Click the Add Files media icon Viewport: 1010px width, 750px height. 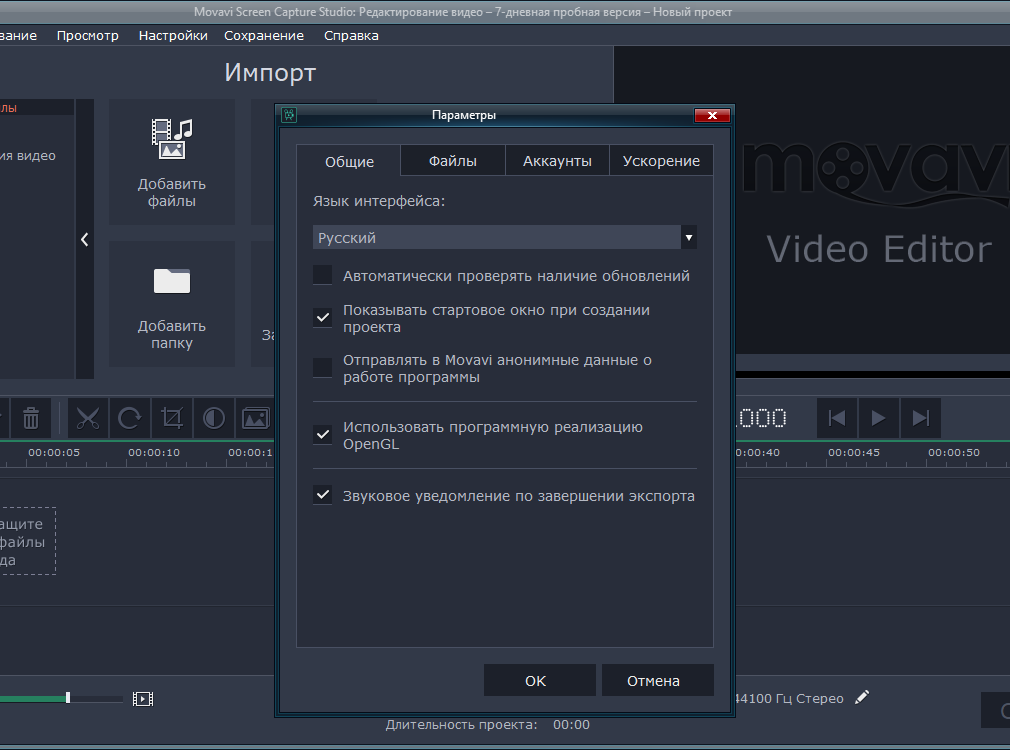tap(172, 139)
